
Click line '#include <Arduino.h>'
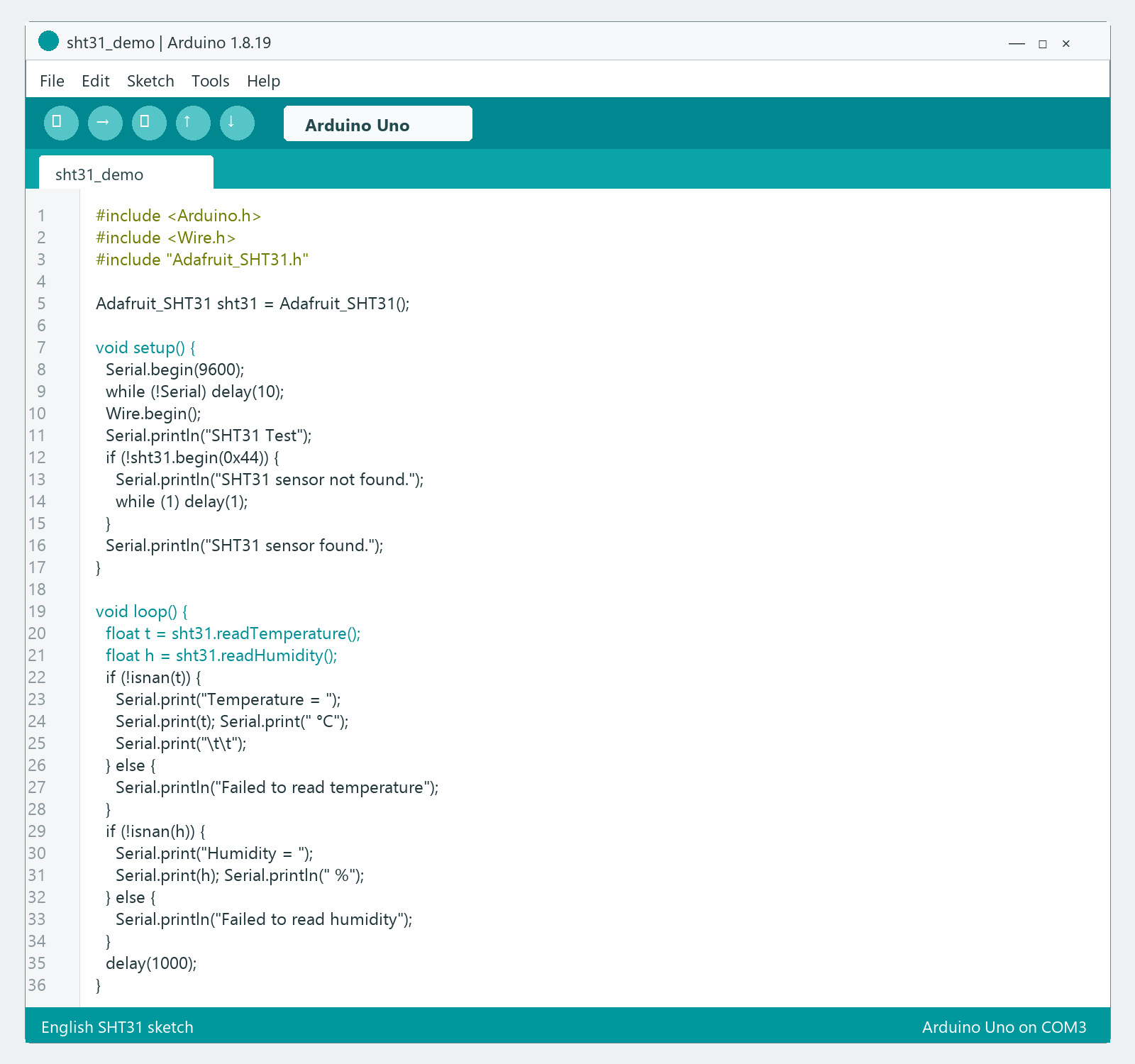[178, 216]
